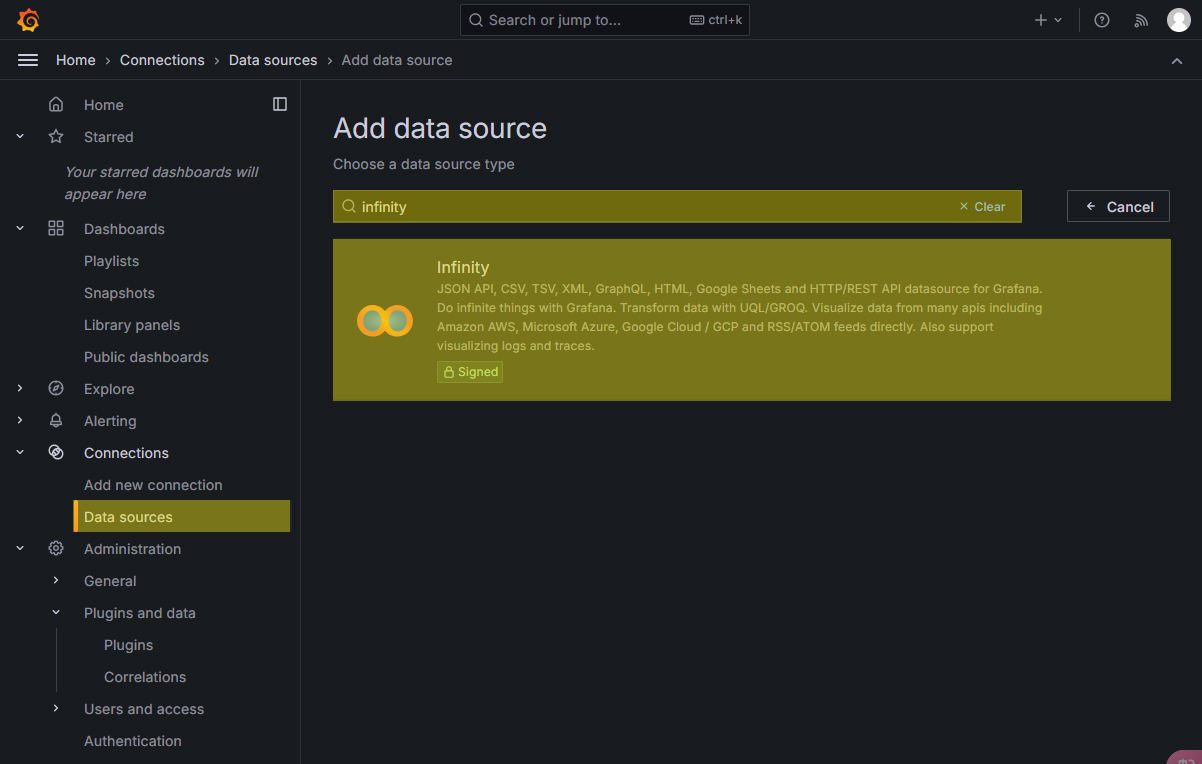Click the Cancel button
Image resolution: width=1202 pixels, height=764 pixels.
pos(1118,206)
